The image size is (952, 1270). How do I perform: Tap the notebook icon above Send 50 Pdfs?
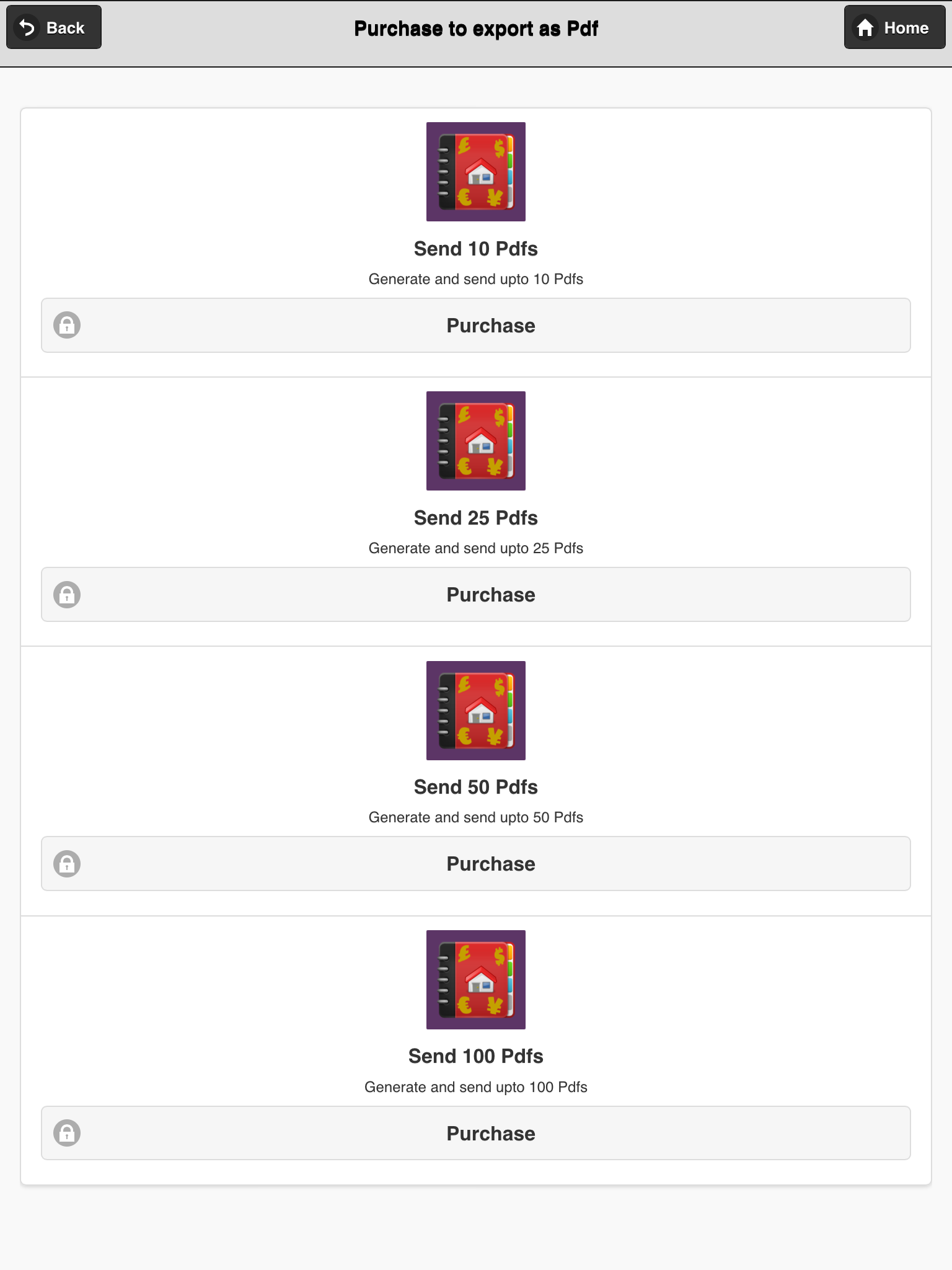(x=476, y=711)
